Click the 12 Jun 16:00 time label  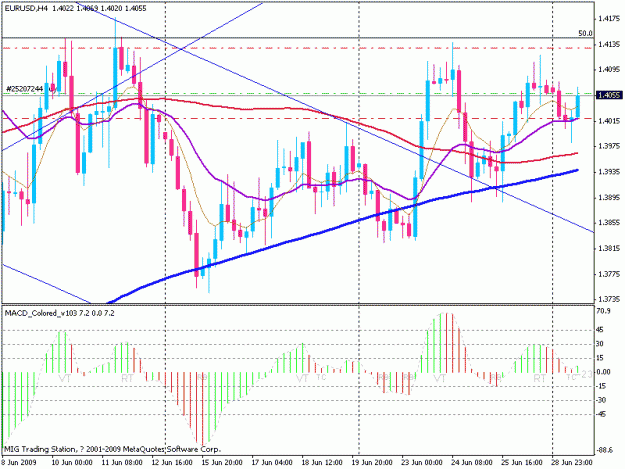172,462
